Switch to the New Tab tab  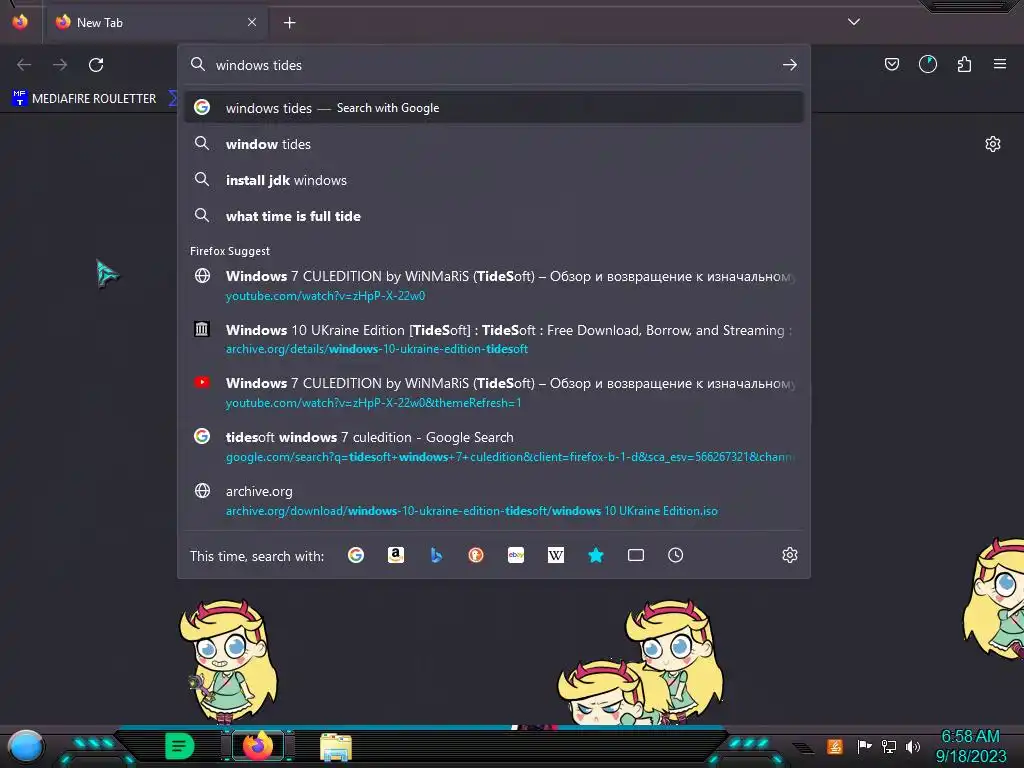point(155,22)
